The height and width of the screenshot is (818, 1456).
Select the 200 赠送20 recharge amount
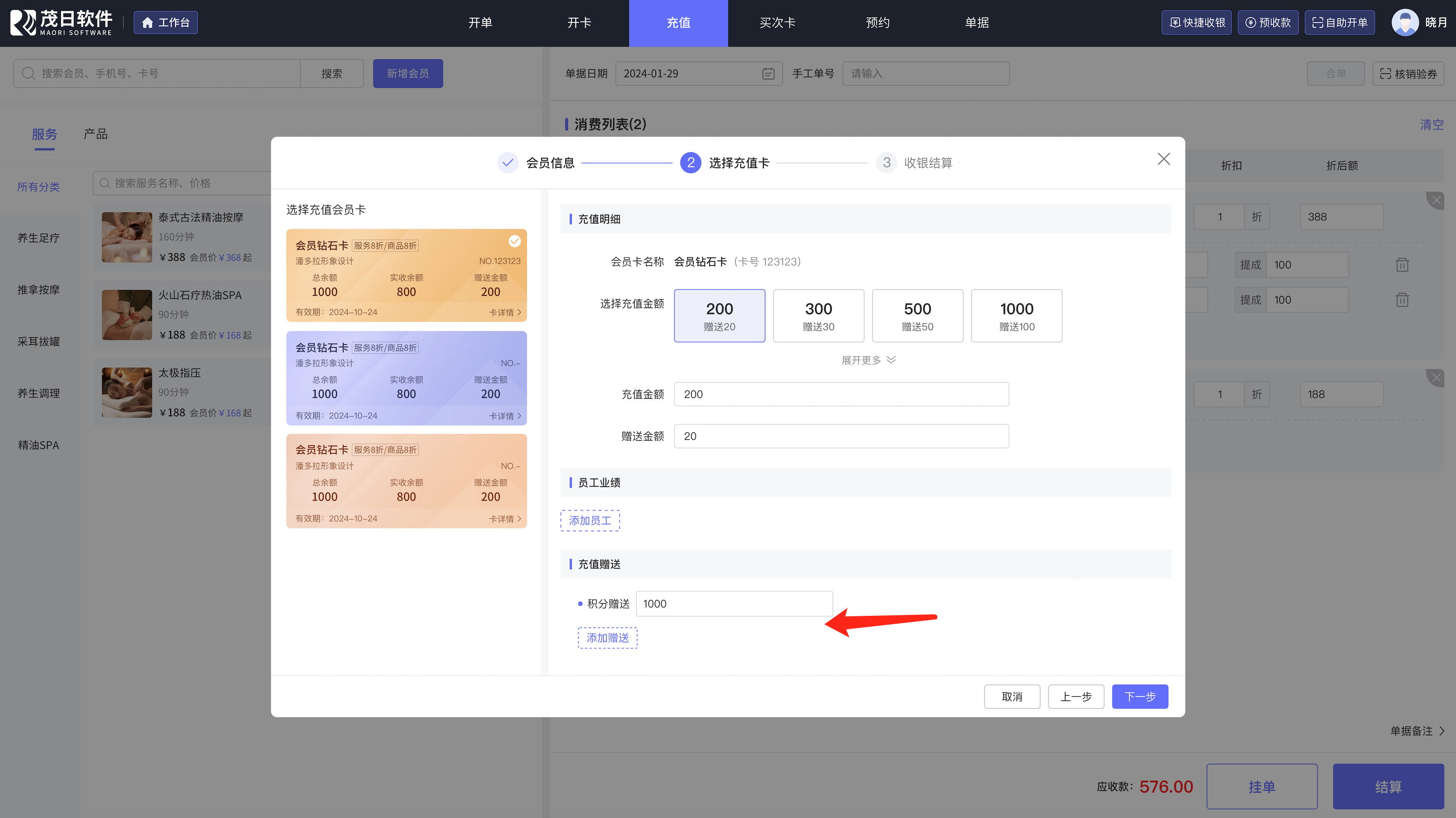719,316
